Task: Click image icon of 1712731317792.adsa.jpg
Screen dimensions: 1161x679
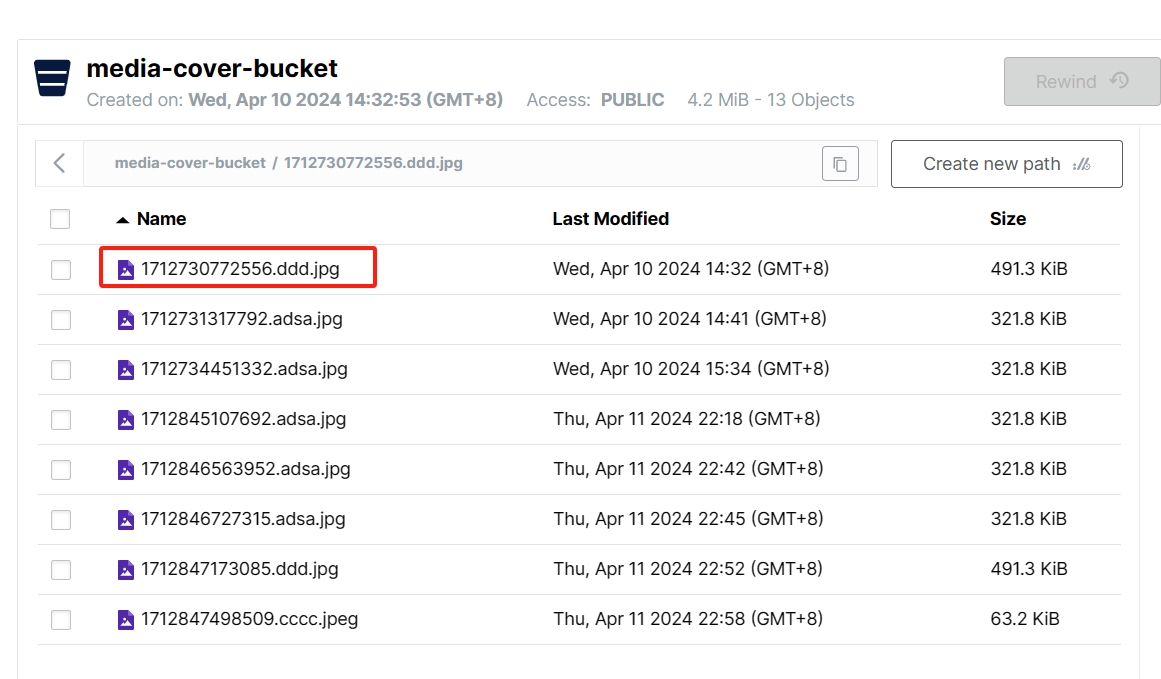Action: (126, 320)
